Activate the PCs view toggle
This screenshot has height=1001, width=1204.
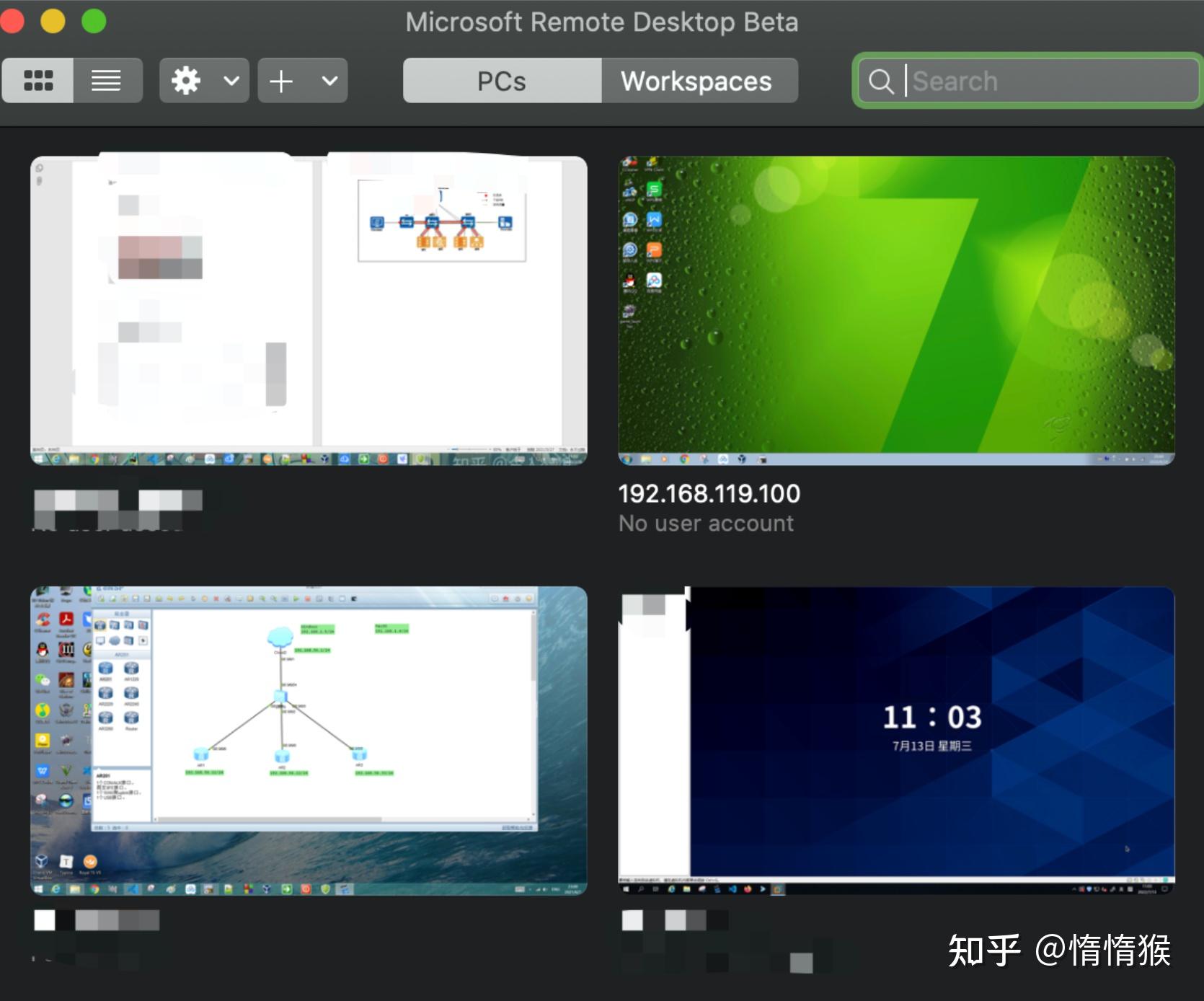502,81
